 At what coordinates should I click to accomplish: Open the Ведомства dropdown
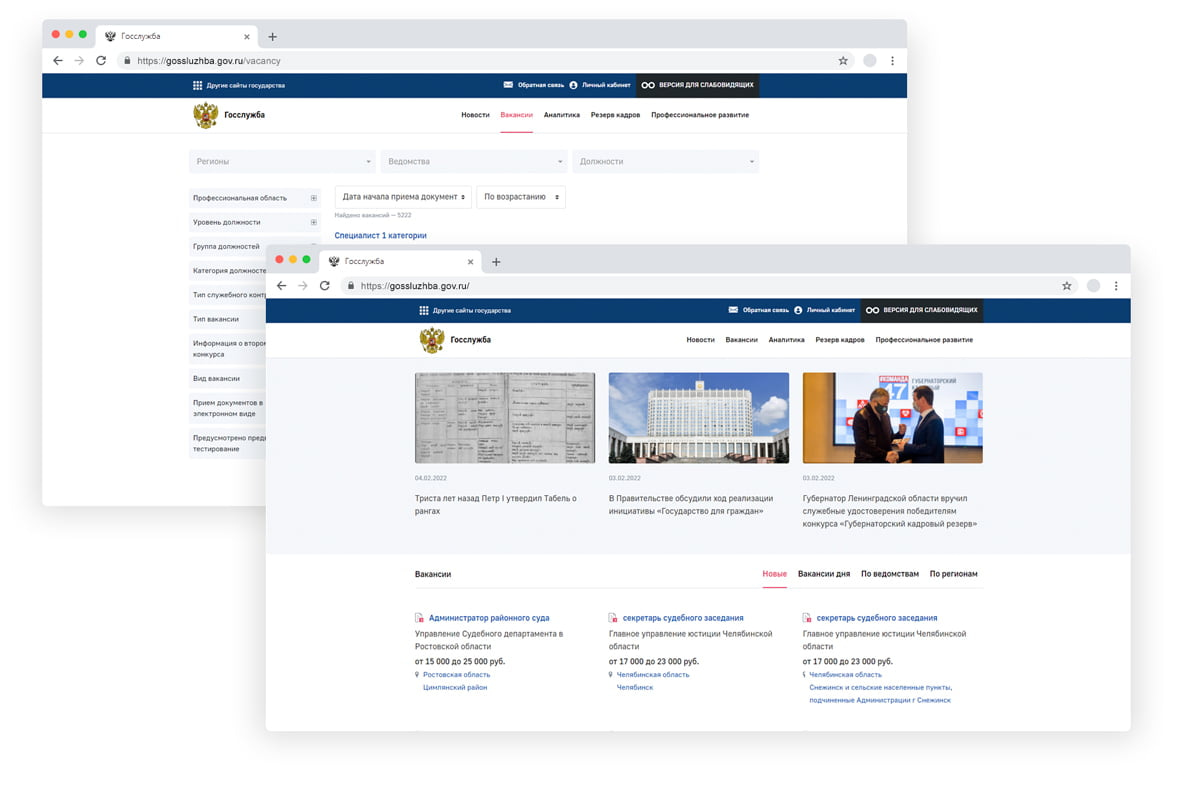pyautogui.click(x=474, y=161)
